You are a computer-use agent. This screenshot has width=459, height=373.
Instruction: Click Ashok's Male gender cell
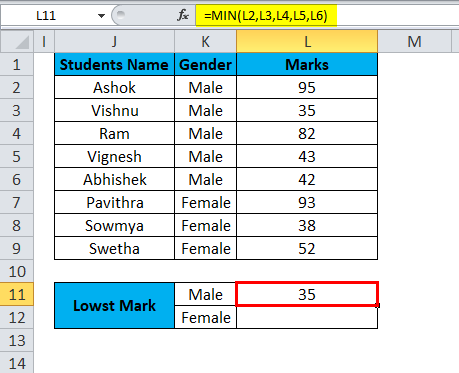click(205, 87)
